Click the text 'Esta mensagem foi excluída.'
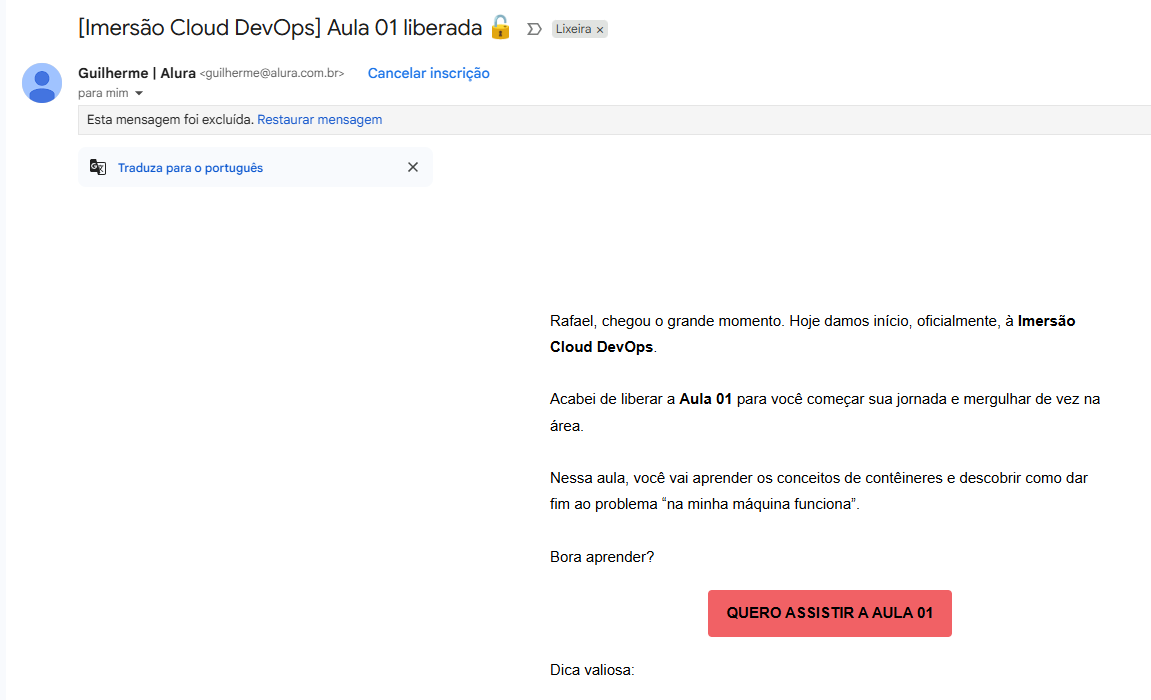1151x700 pixels. pyautogui.click(x=170, y=120)
